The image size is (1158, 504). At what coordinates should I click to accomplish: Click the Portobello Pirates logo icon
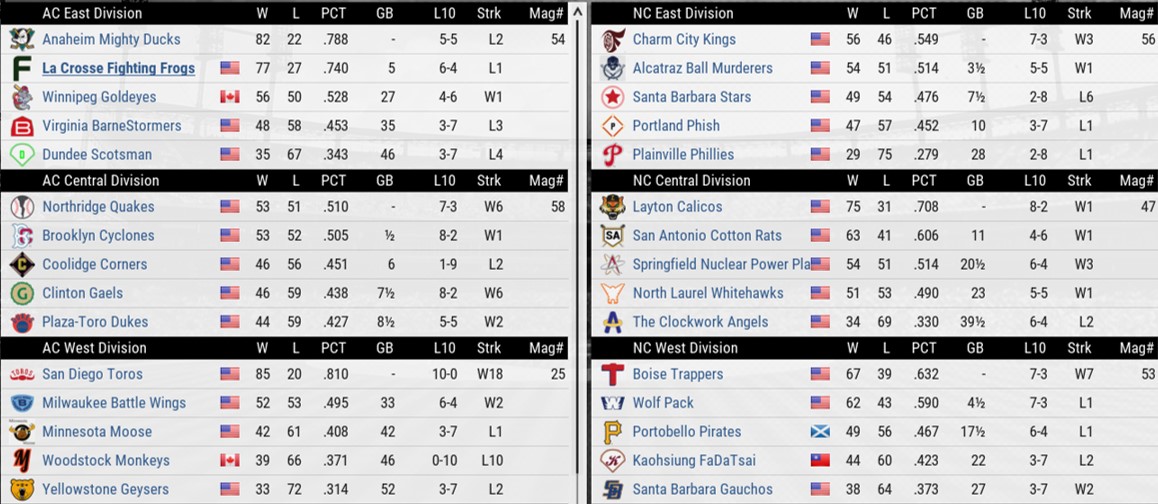612,432
